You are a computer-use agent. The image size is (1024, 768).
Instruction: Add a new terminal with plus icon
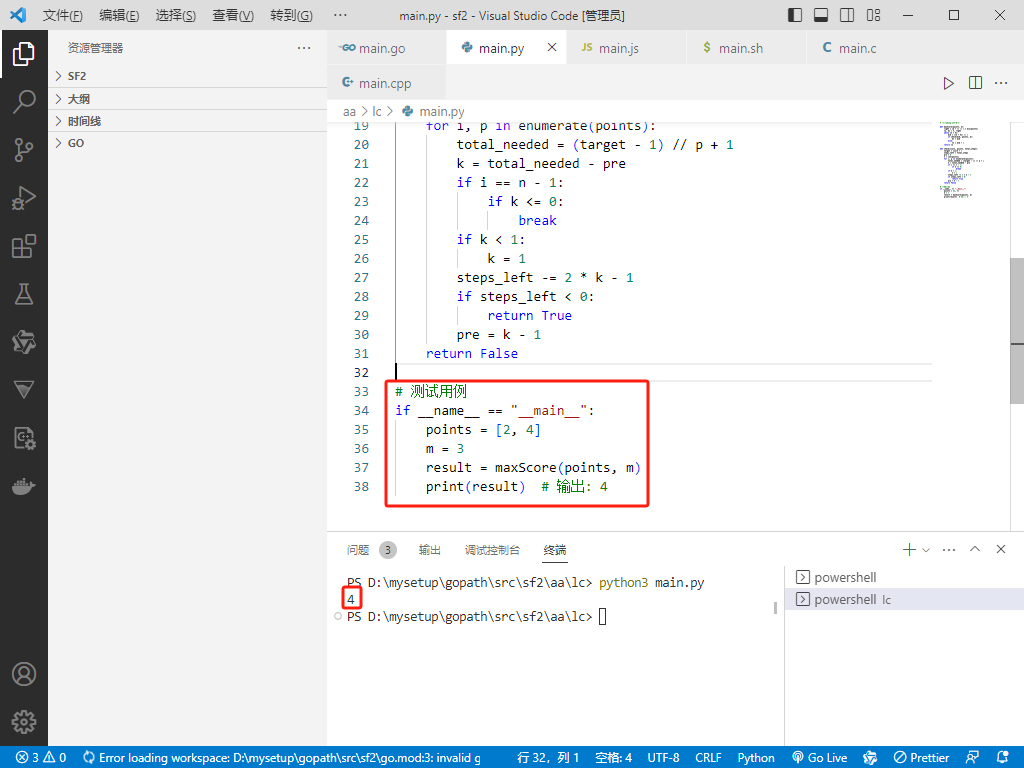coord(909,550)
